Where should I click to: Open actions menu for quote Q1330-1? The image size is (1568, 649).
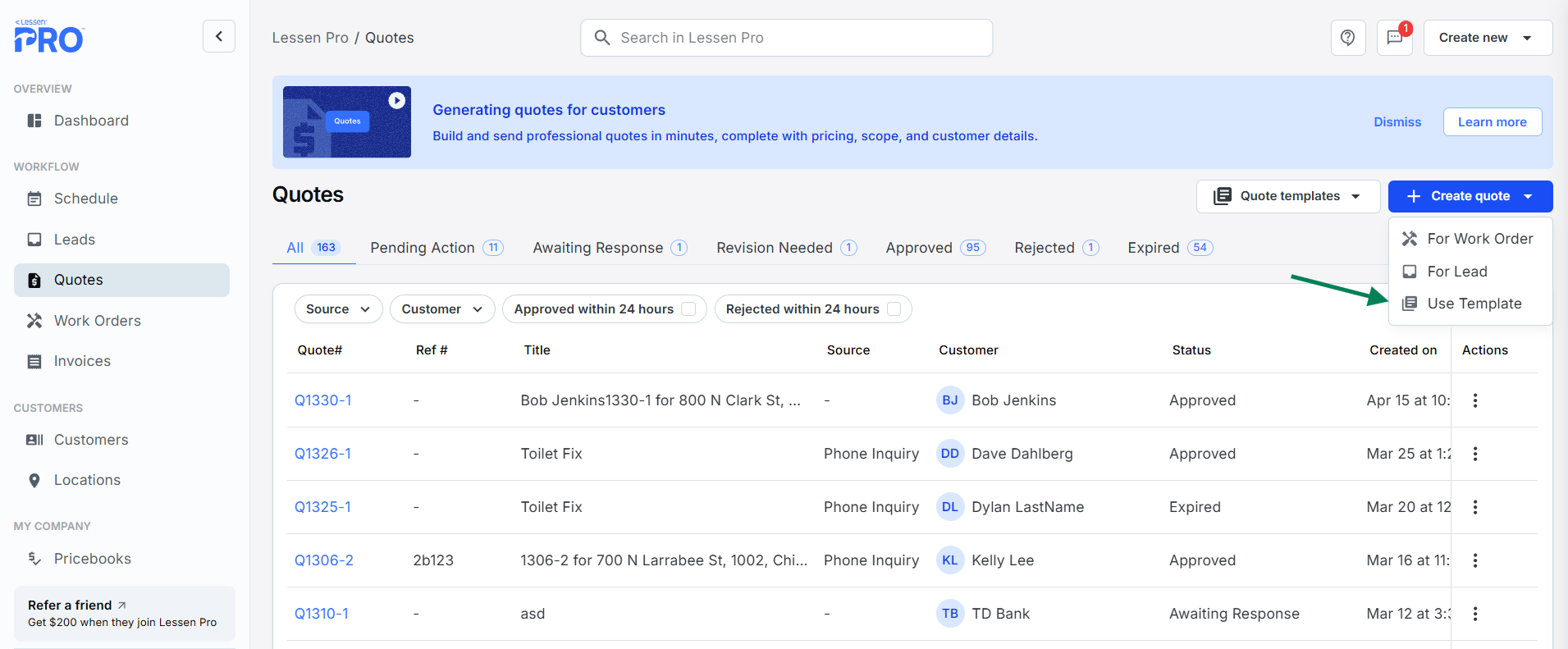click(1474, 400)
